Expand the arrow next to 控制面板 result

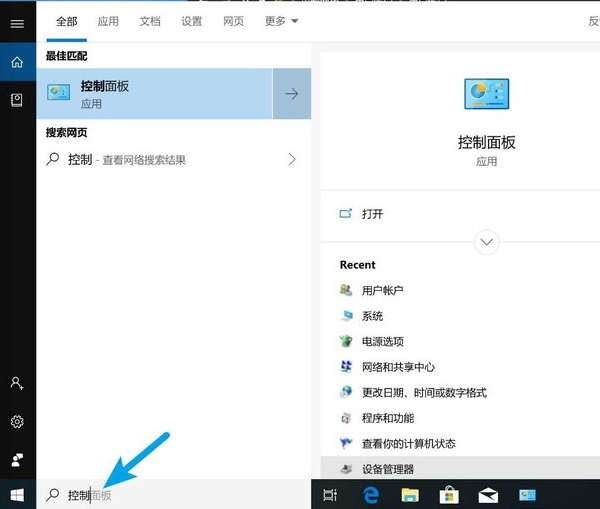291,94
